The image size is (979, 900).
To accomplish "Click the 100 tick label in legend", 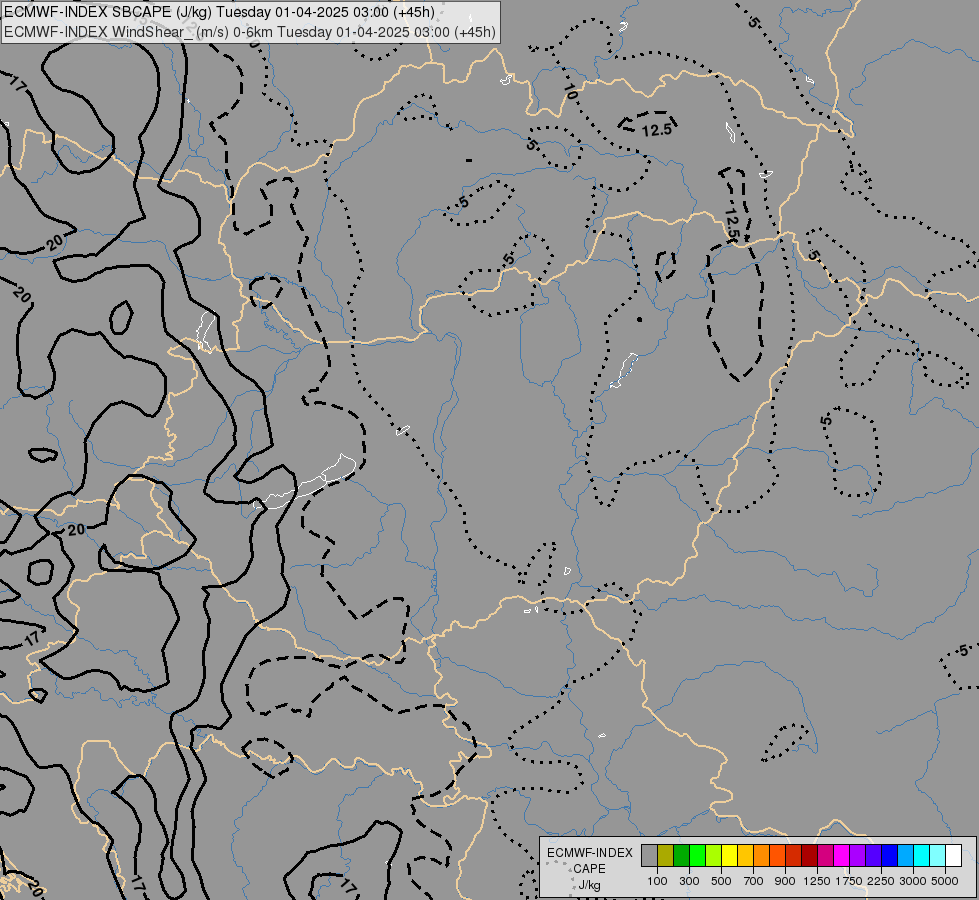I will pos(657,881).
